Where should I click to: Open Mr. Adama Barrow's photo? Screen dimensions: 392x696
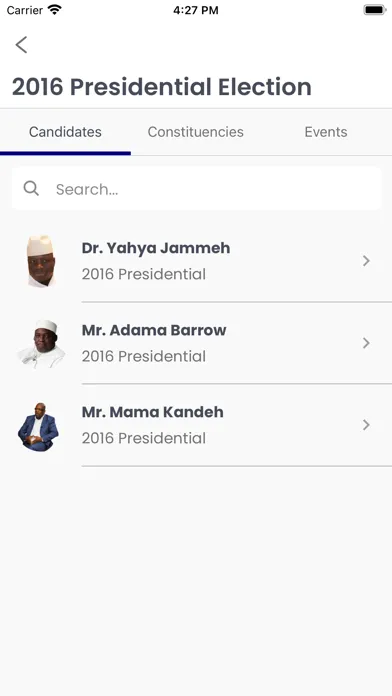coord(41,344)
